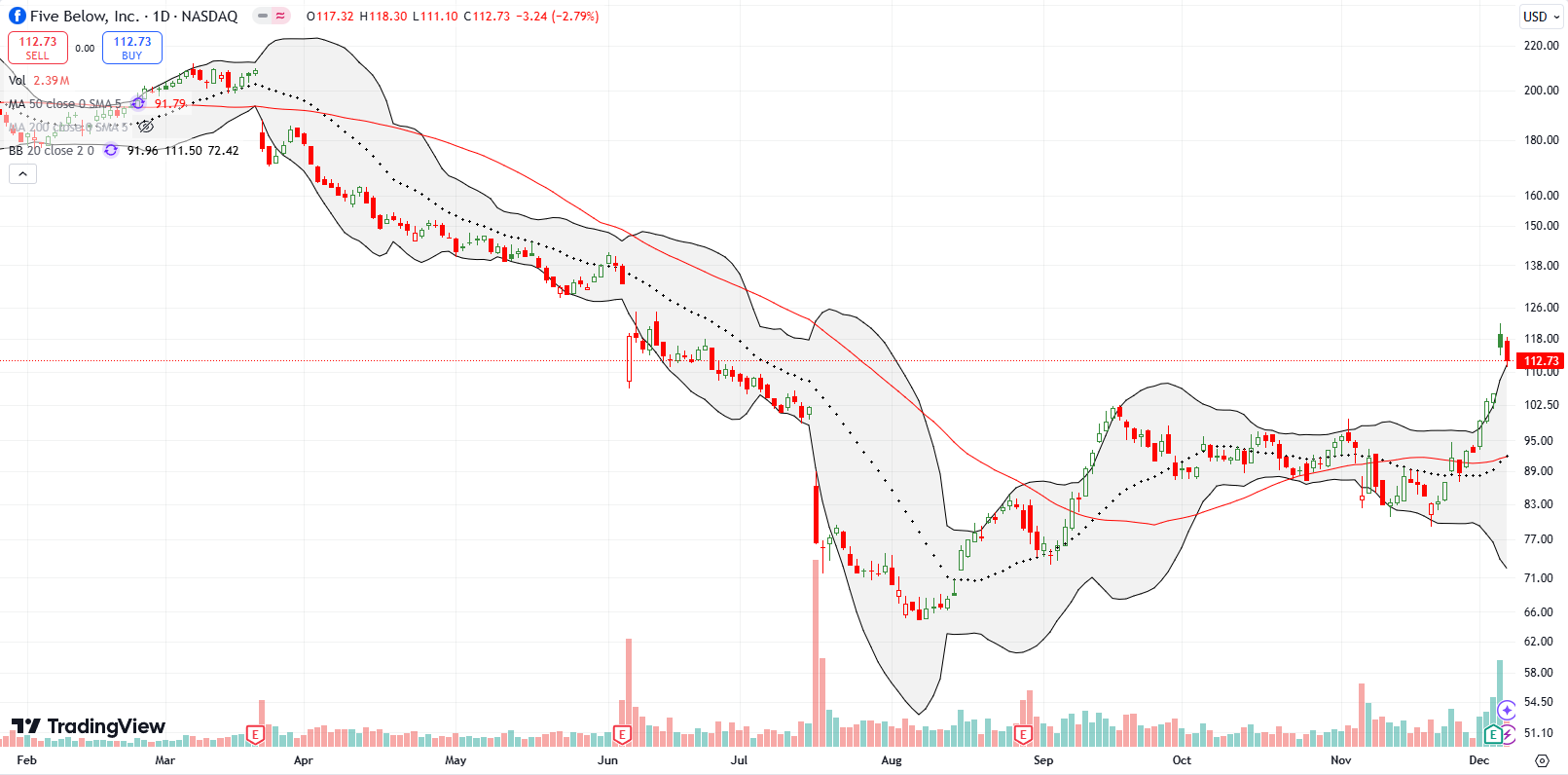Open the earnings marker before September

[x=1023, y=734]
